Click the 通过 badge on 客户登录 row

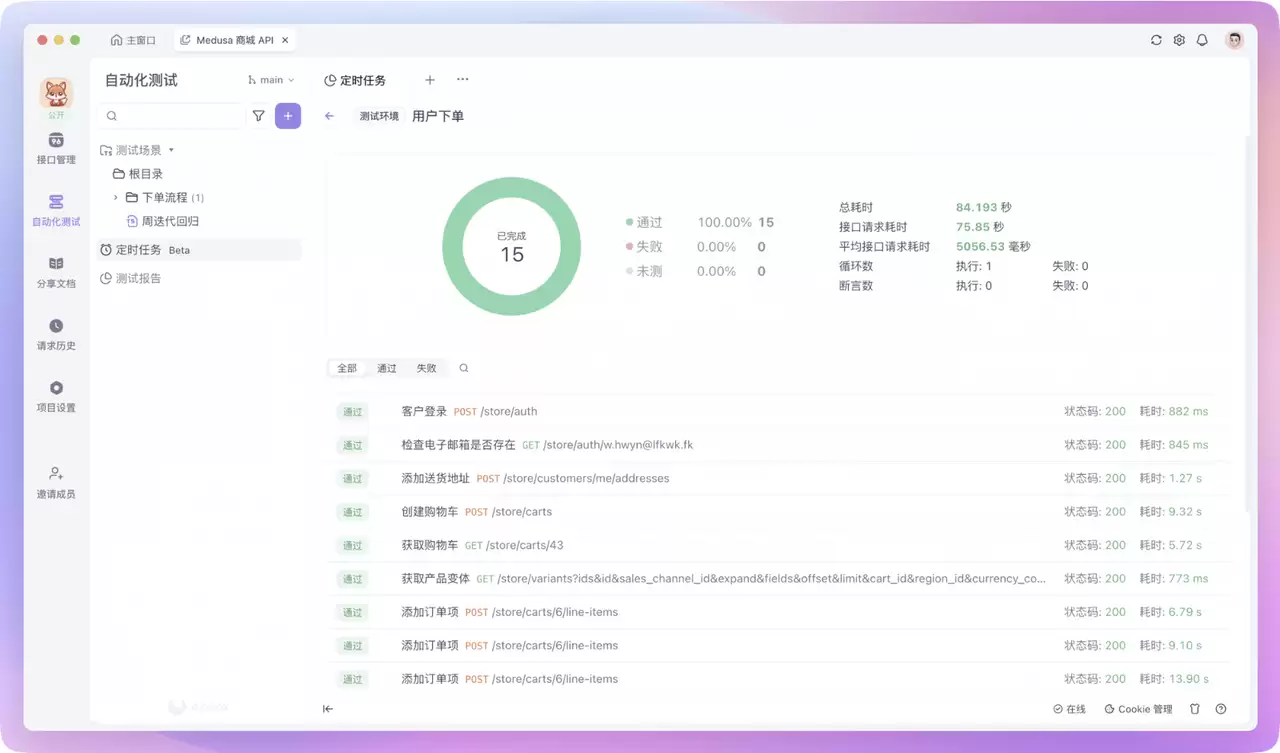(x=353, y=411)
